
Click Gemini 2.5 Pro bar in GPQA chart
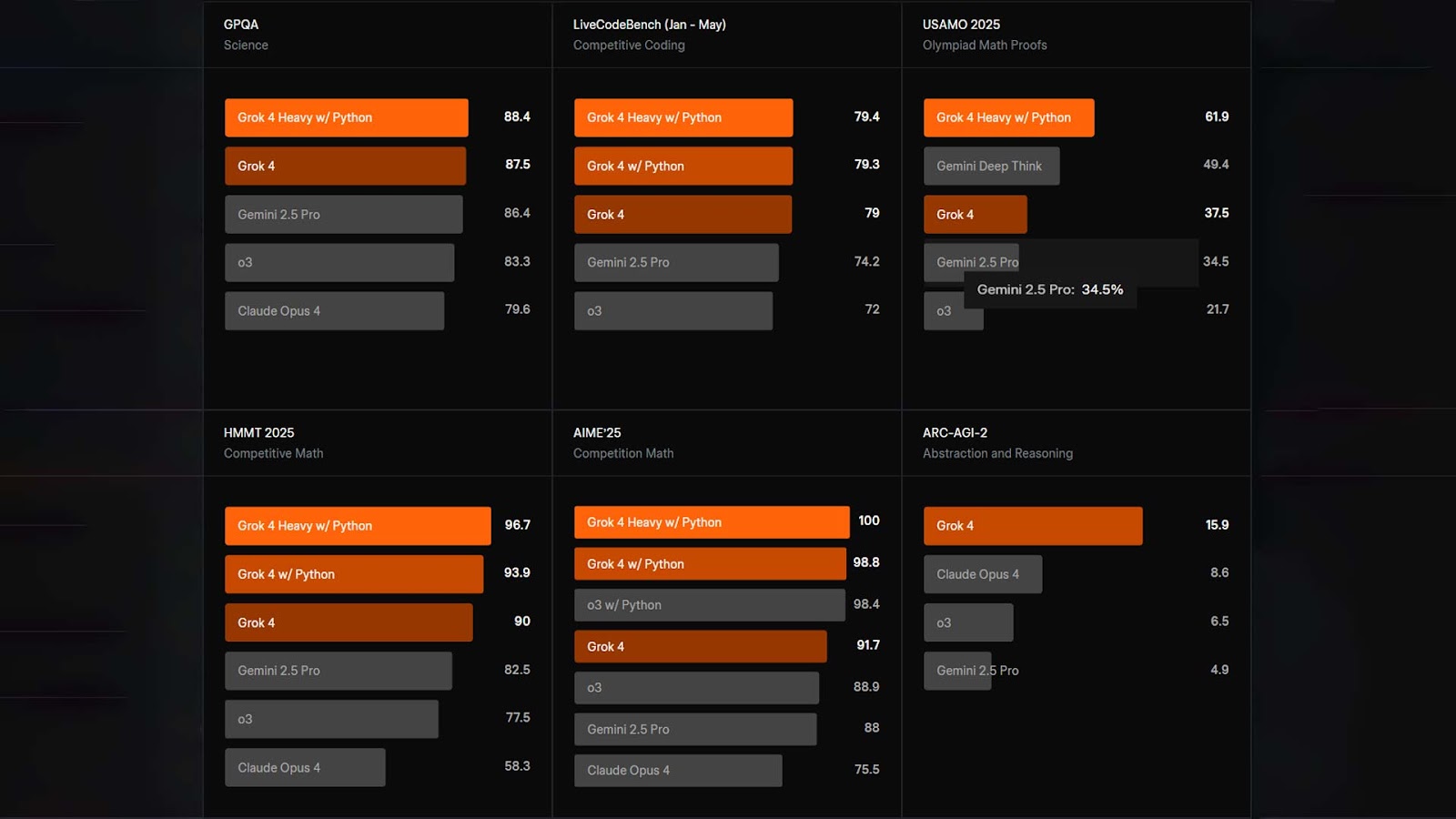tap(344, 214)
